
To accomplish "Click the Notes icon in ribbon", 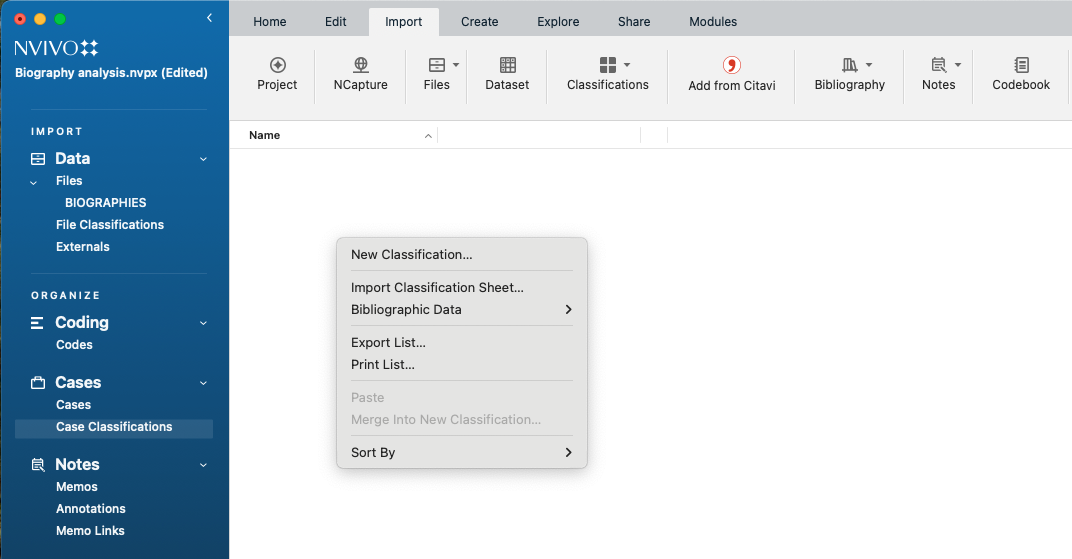I will 938,65.
